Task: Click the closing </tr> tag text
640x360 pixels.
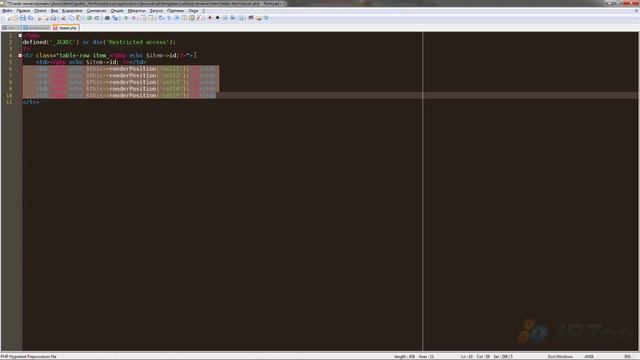Action: pyautogui.click(x=31, y=102)
